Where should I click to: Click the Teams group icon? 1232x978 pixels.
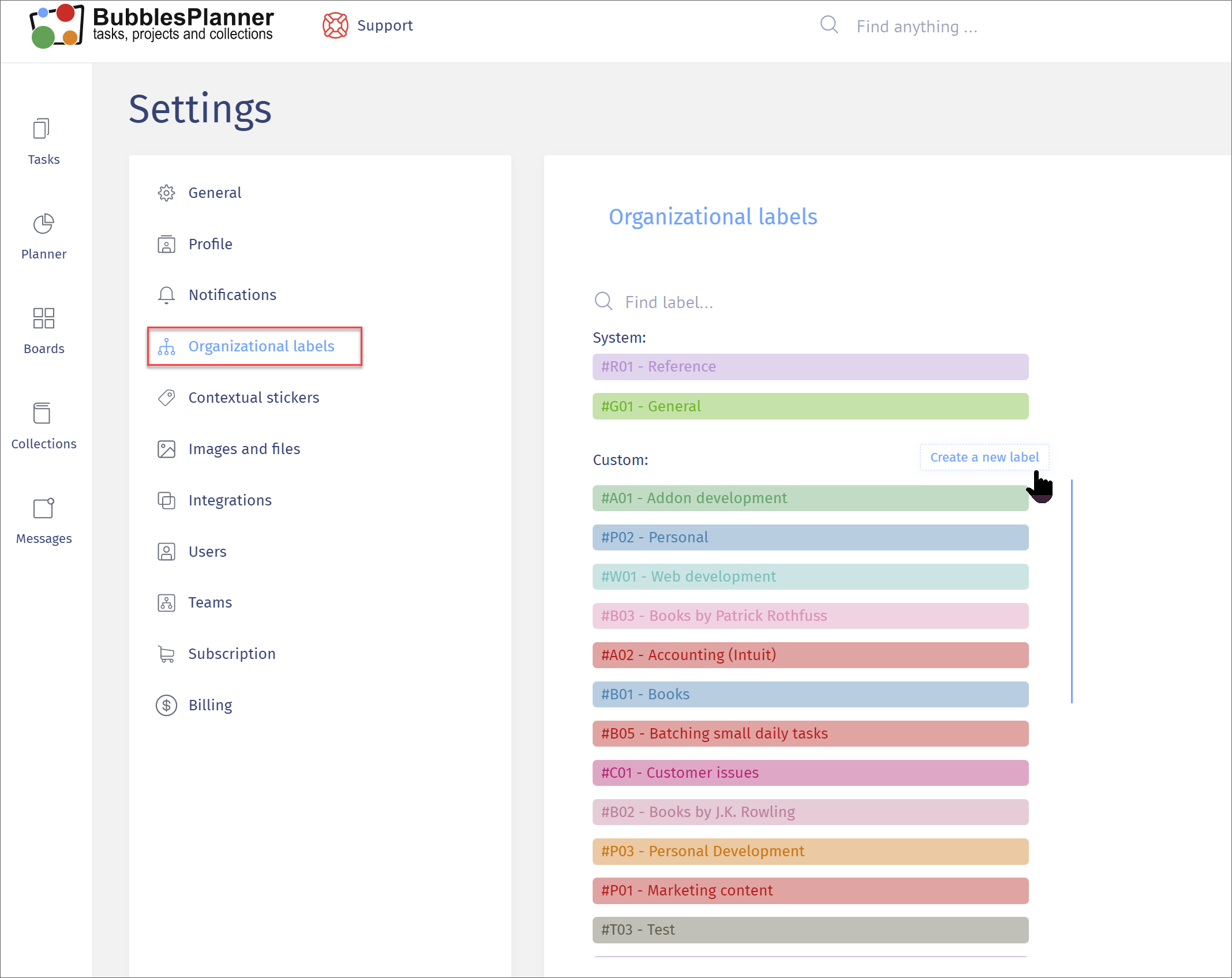[x=166, y=603]
